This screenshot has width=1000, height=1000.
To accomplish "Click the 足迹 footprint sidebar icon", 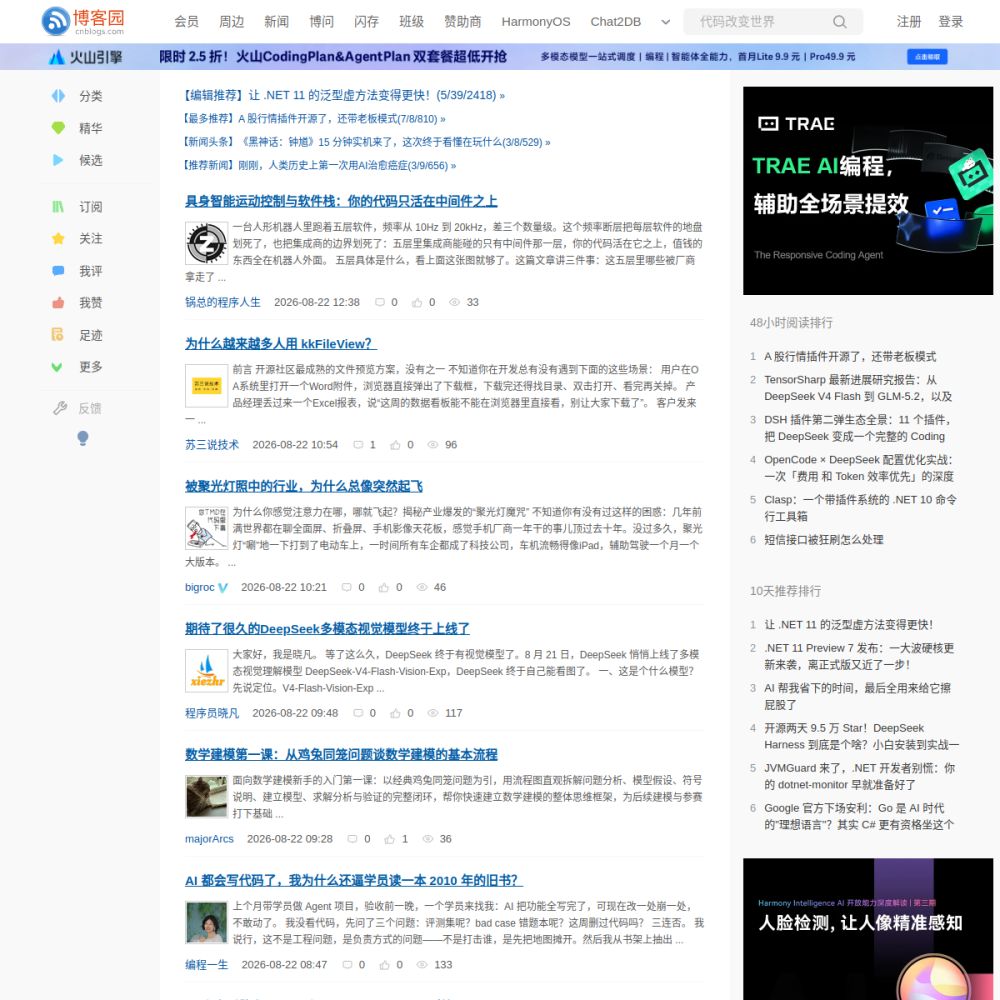I will point(57,334).
